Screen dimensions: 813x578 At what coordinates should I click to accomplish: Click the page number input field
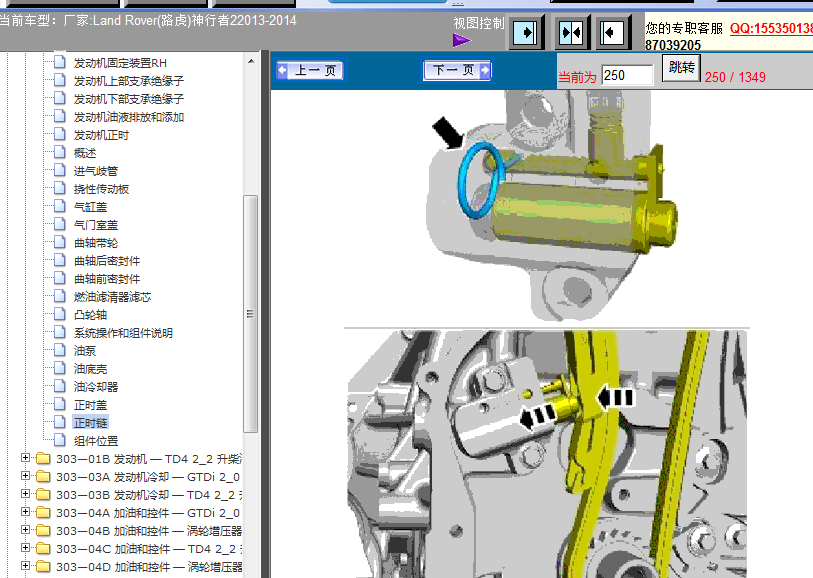click(627, 76)
